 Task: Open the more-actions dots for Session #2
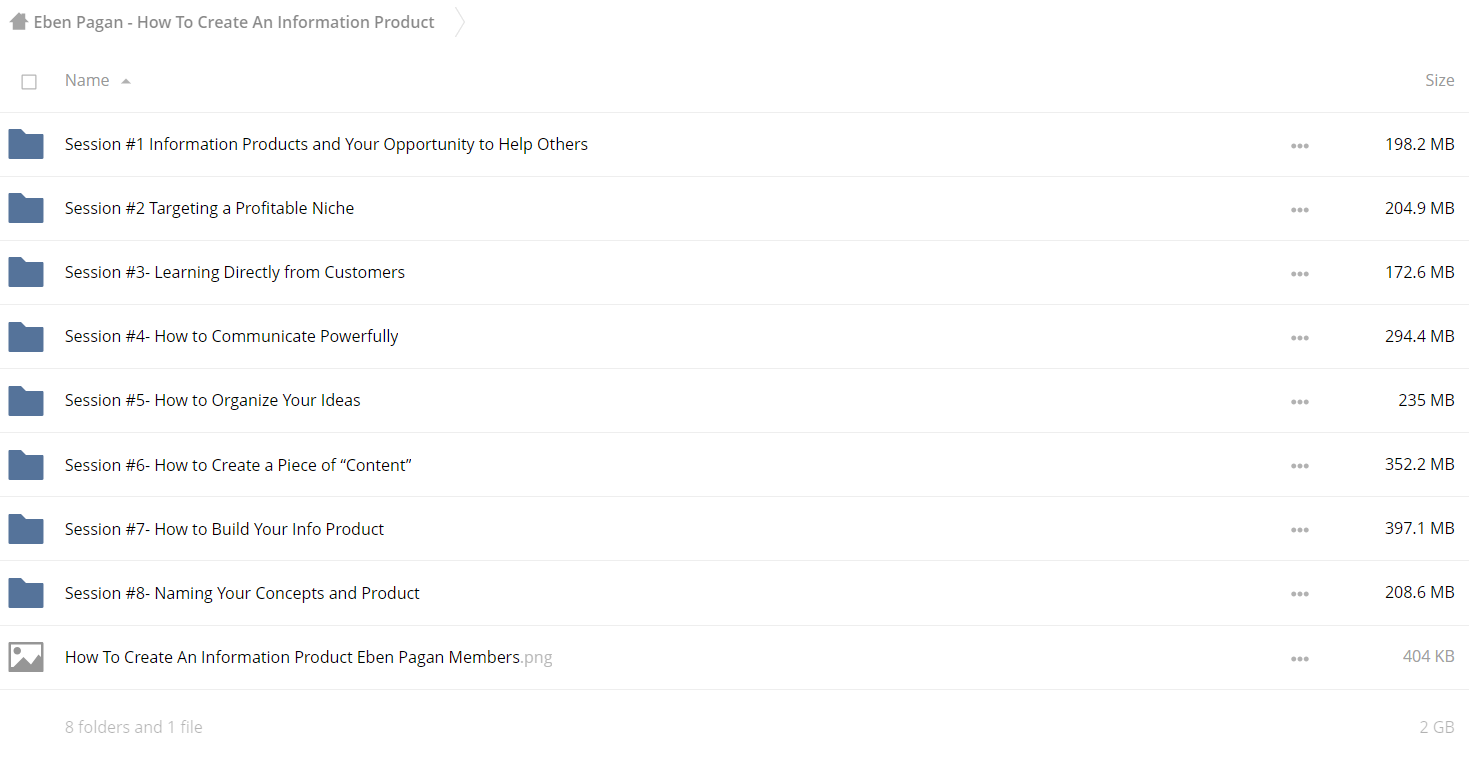pos(1300,210)
